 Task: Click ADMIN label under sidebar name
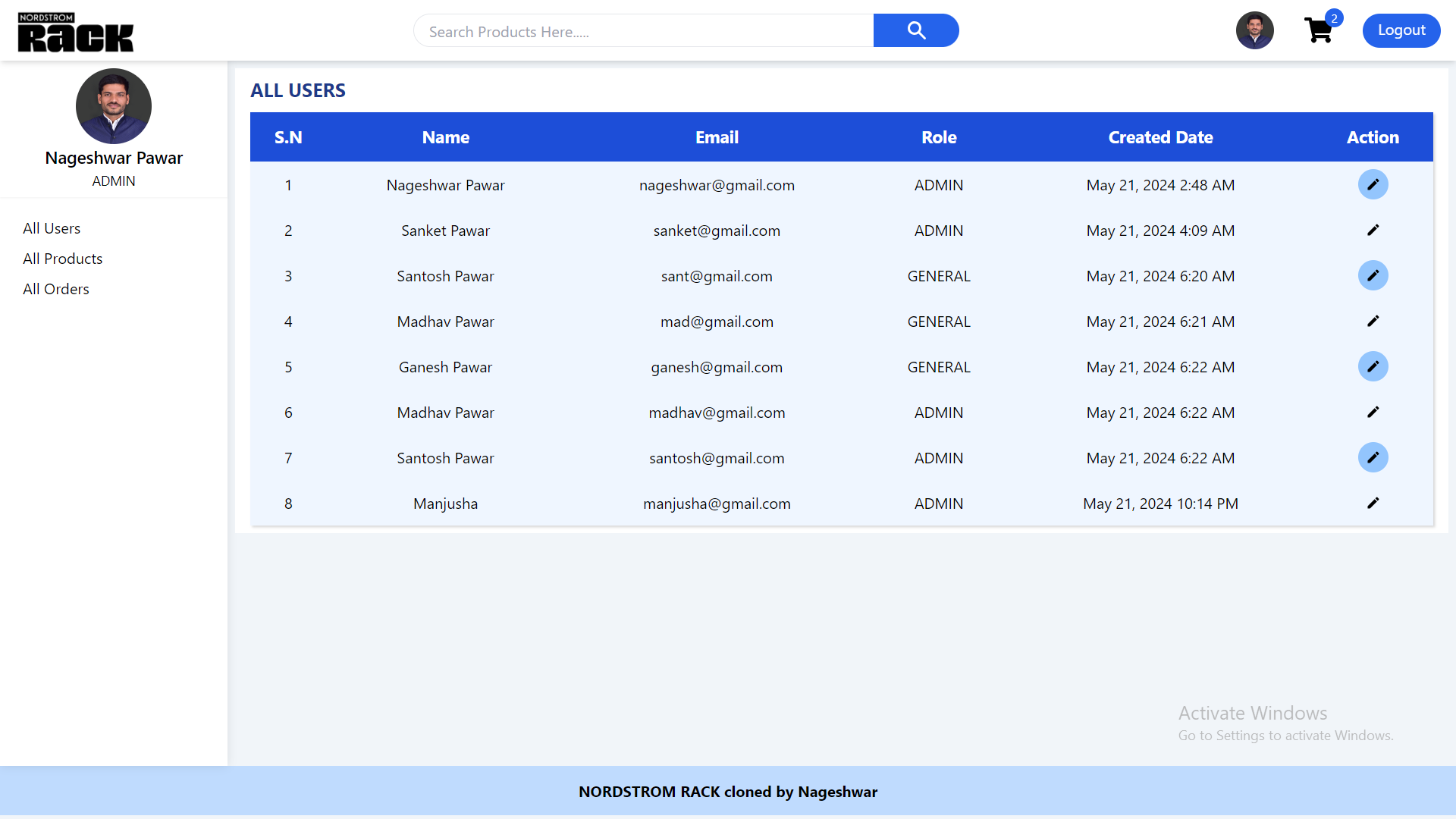tap(114, 181)
